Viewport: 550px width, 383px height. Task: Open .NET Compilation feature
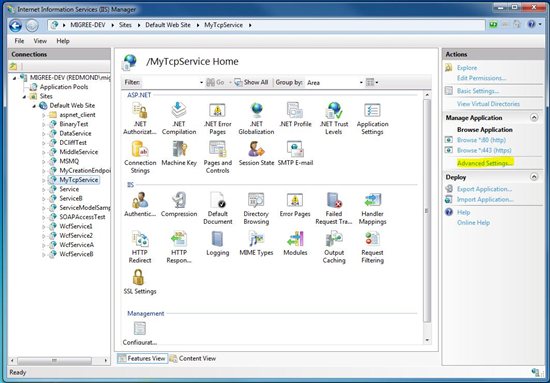(179, 118)
